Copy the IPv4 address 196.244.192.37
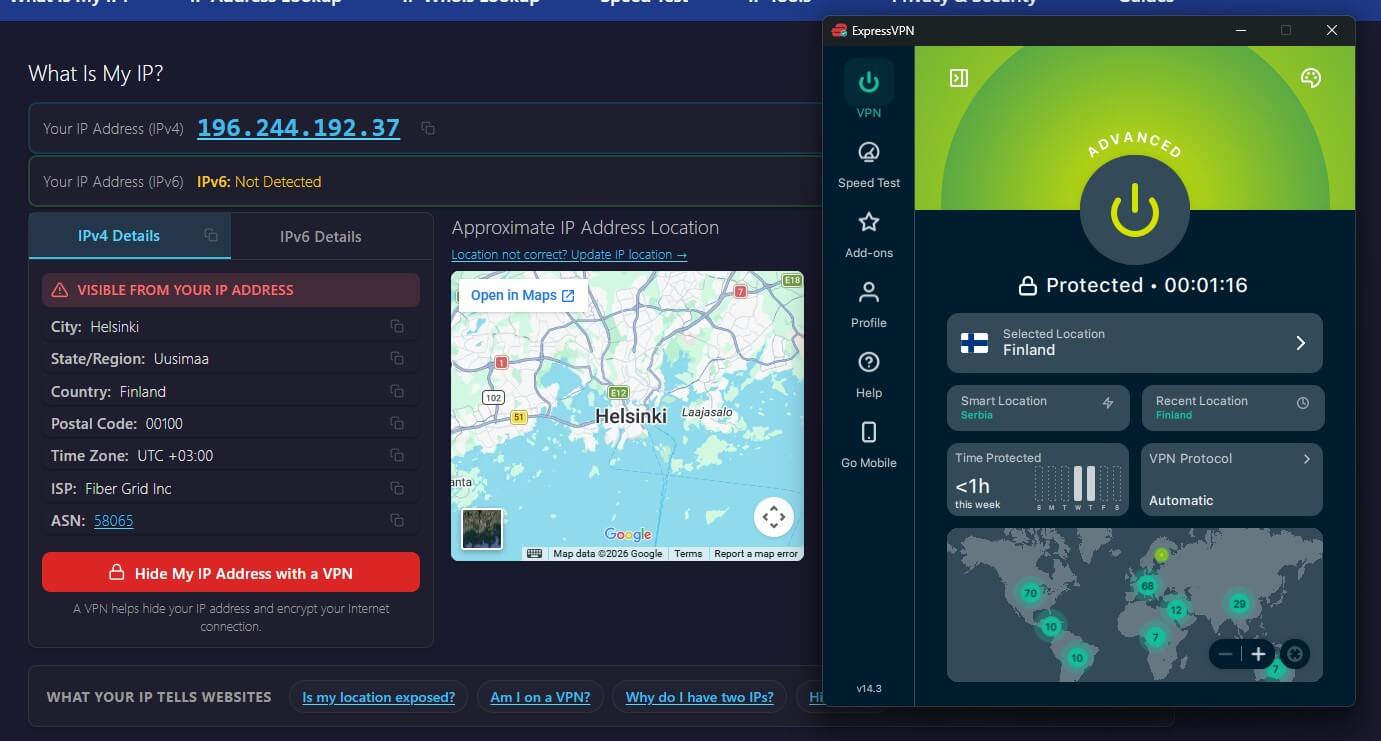The image size is (1381, 741). tap(428, 128)
